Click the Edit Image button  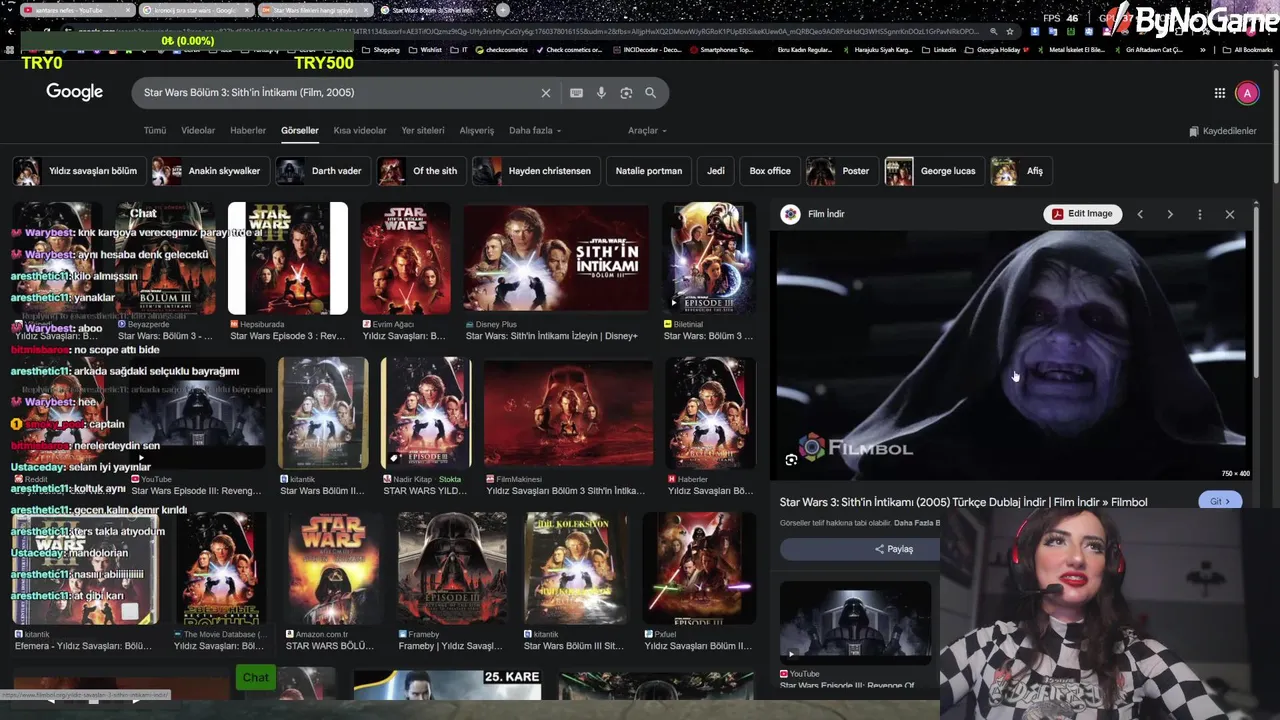point(1081,214)
